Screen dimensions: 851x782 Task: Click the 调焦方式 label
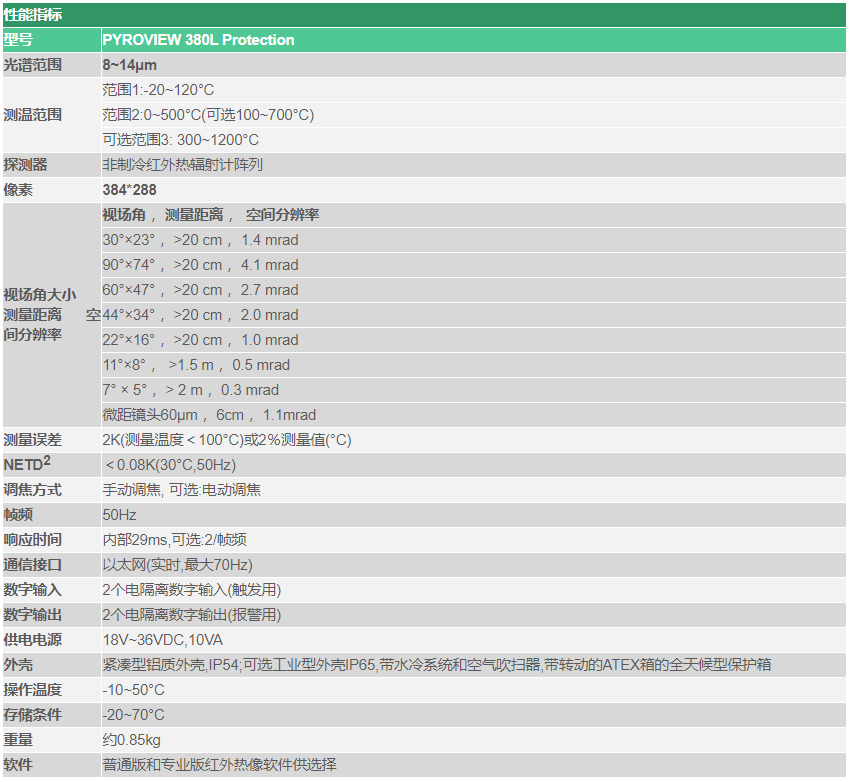pos(33,489)
